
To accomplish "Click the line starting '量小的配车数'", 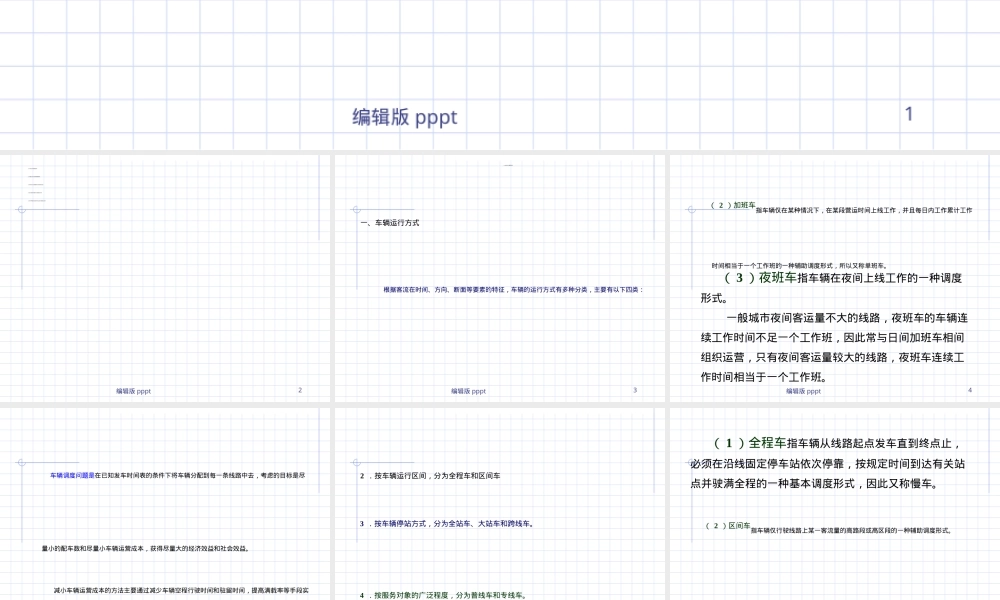I will pyautogui.click(x=146, y=548).
